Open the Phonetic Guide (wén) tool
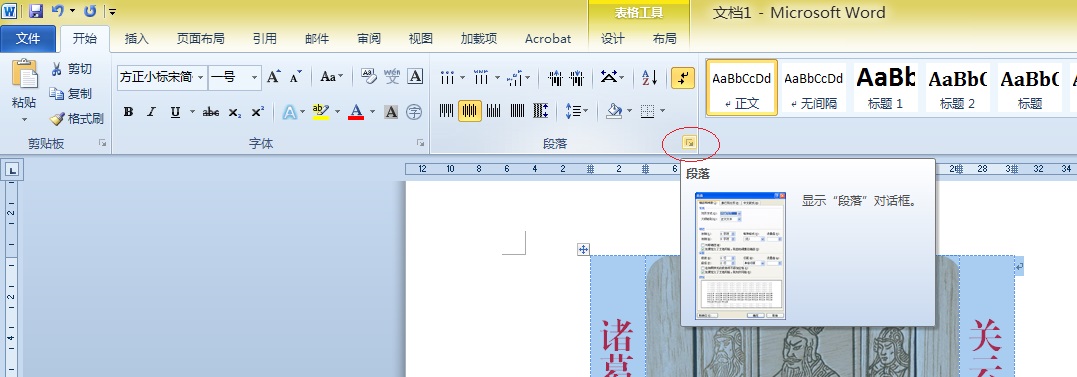This screenshot has width=1077, height=377. click(392, 76)
